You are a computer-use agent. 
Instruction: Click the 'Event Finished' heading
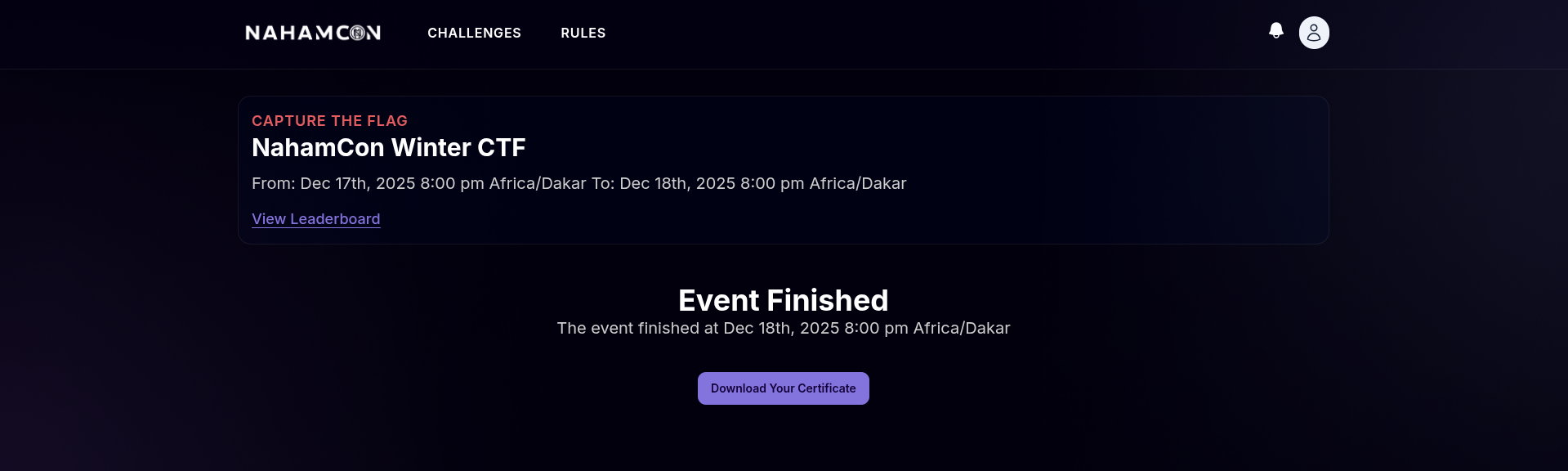point(783,301)
